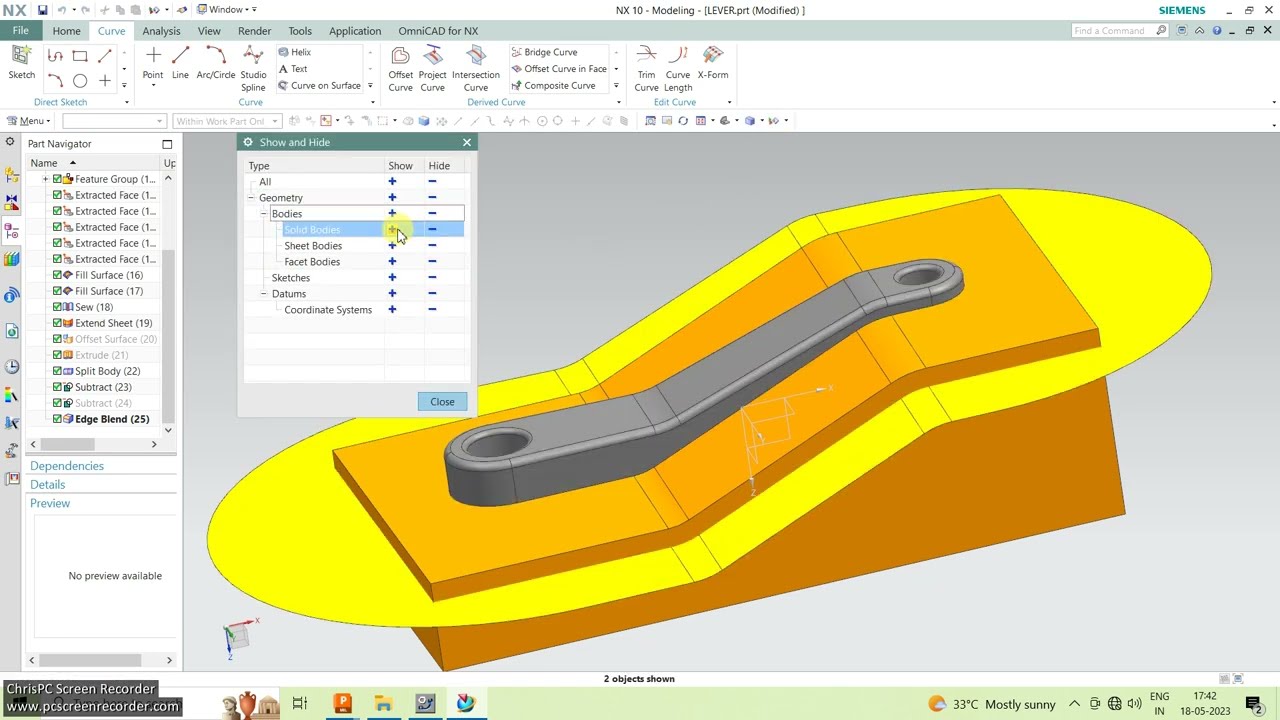Switch to the View tab
1280x720 pixels.
(209, 31)
